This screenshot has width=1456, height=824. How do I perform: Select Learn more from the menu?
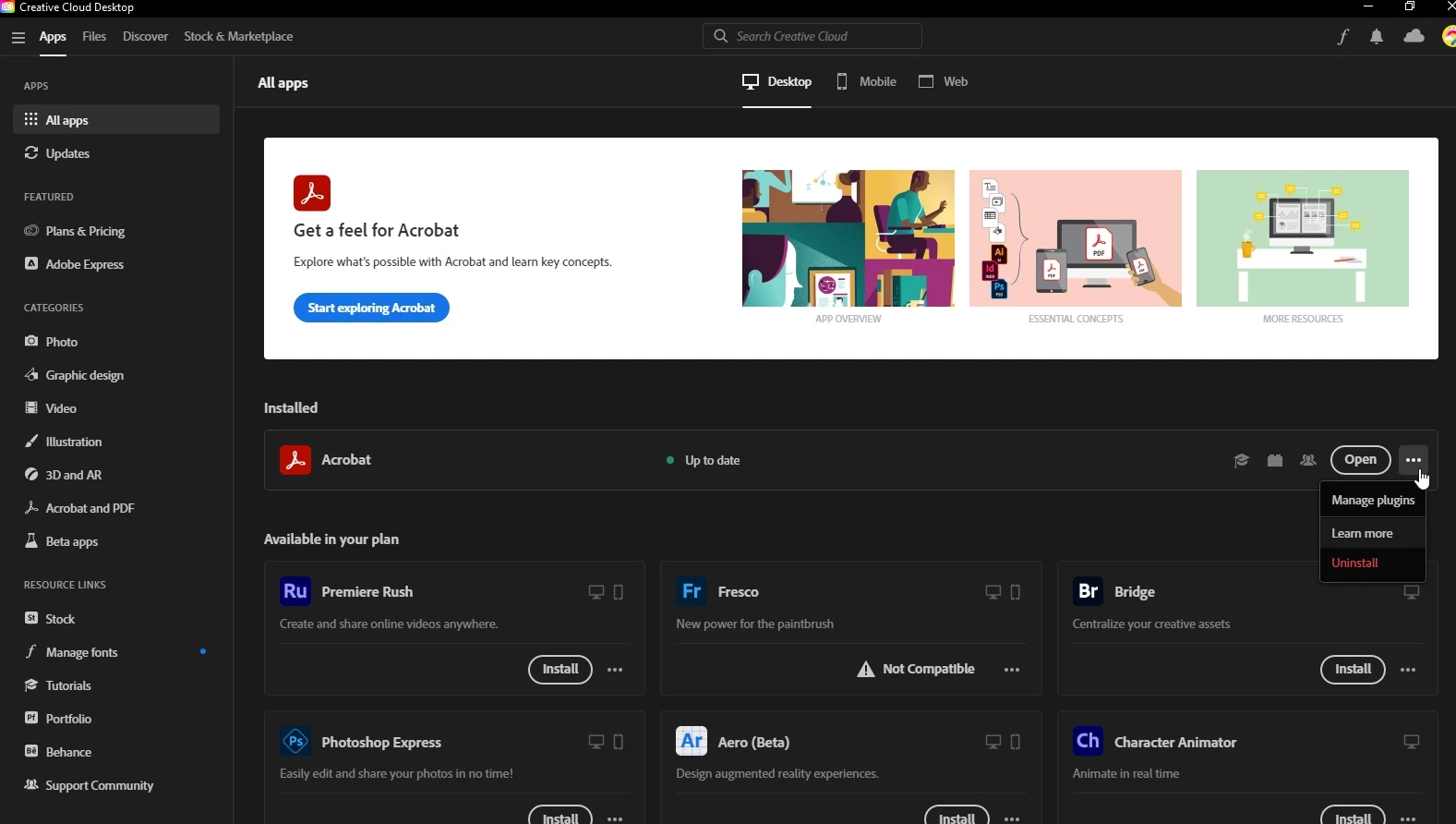[1373, 533]
